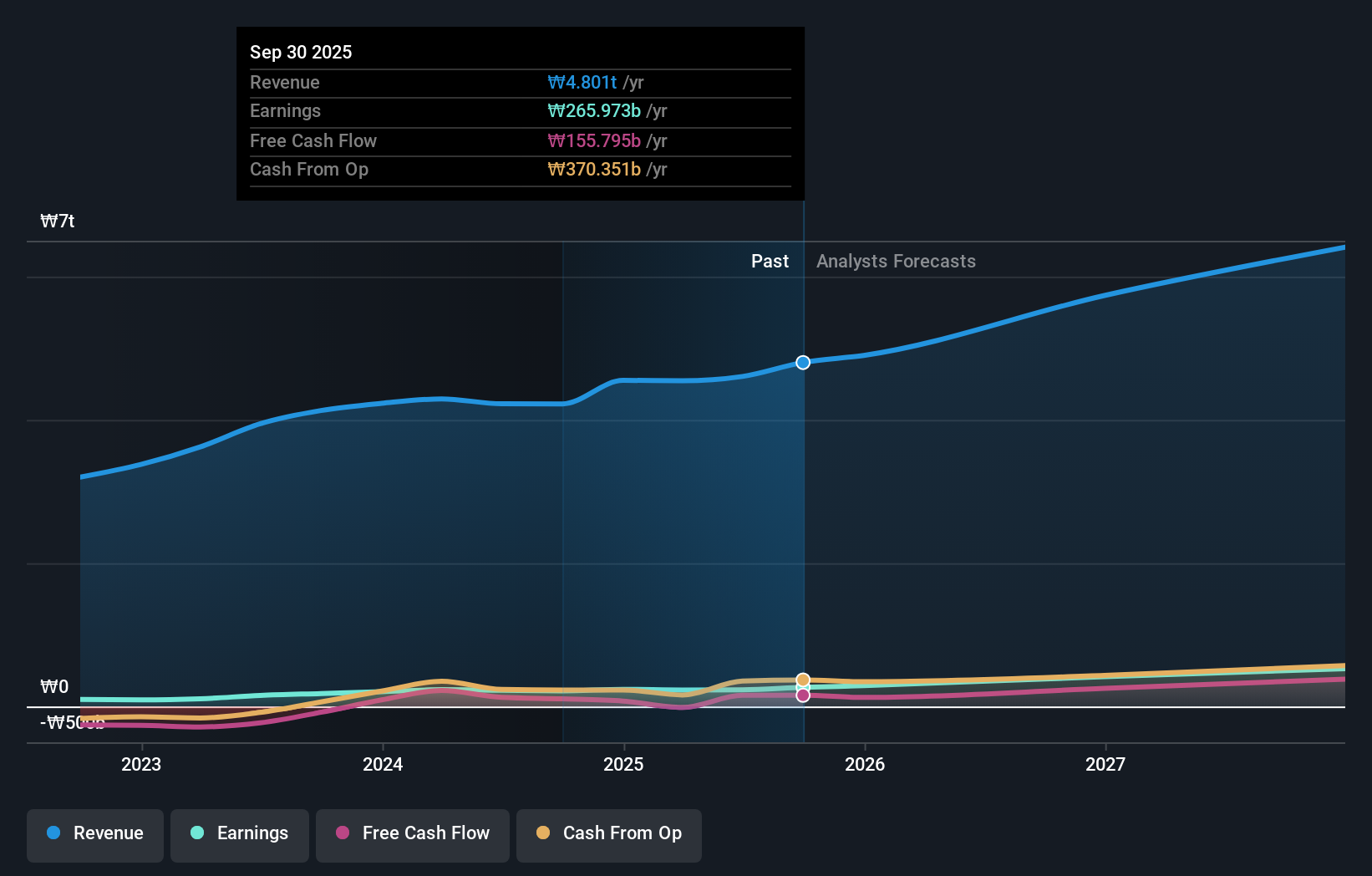Select the pink Free Cash Flow data marker
The width and height of the screenshot is (1372, 876).
[803, 695]
